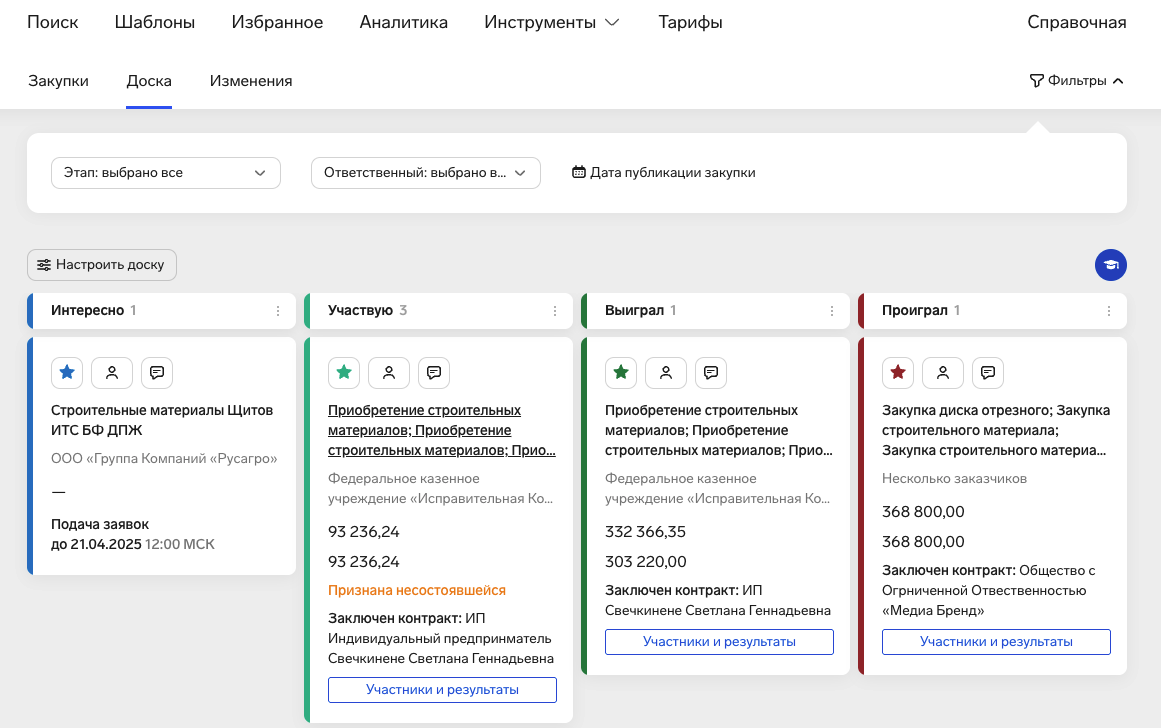Switch to the Закупки tab
The width and height of the screenshot is (1161, 728).
pyautogui.click(x=59, y=80)
